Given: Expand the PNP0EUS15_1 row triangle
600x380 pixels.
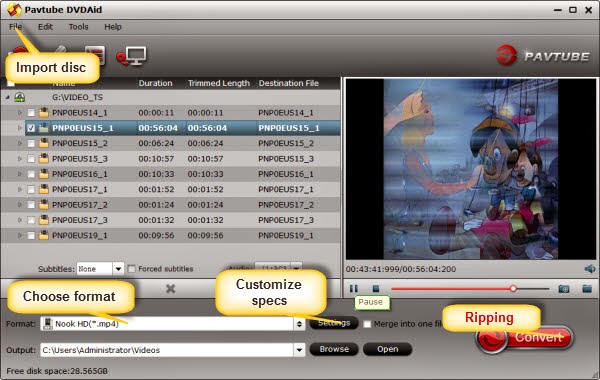Looking at the screenshot, I should (x=20, y=128).
